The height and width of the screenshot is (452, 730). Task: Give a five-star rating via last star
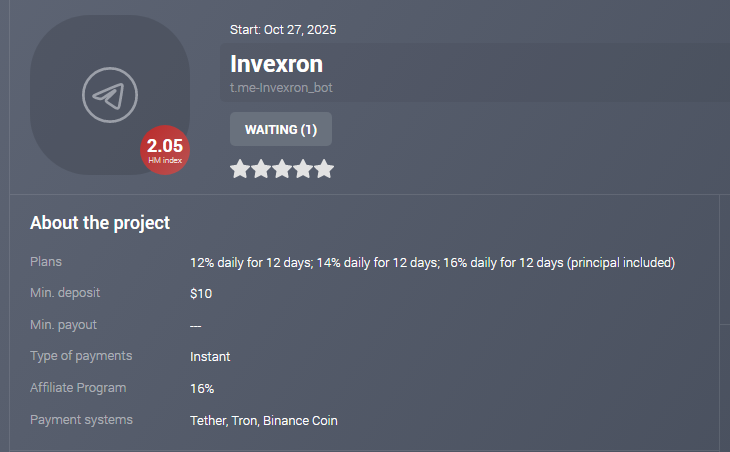[324, 169]
